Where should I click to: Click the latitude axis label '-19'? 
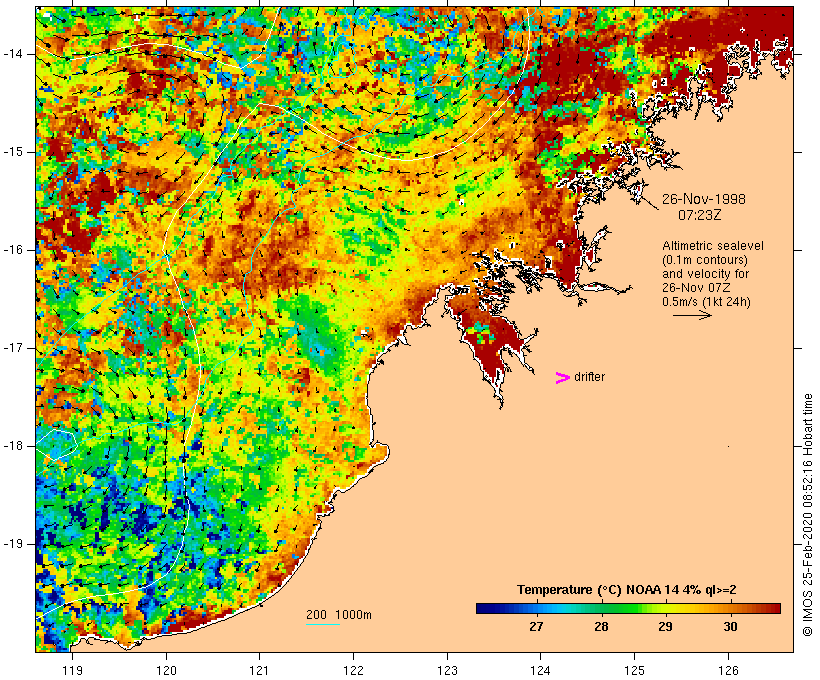click(x=14, y=544)
